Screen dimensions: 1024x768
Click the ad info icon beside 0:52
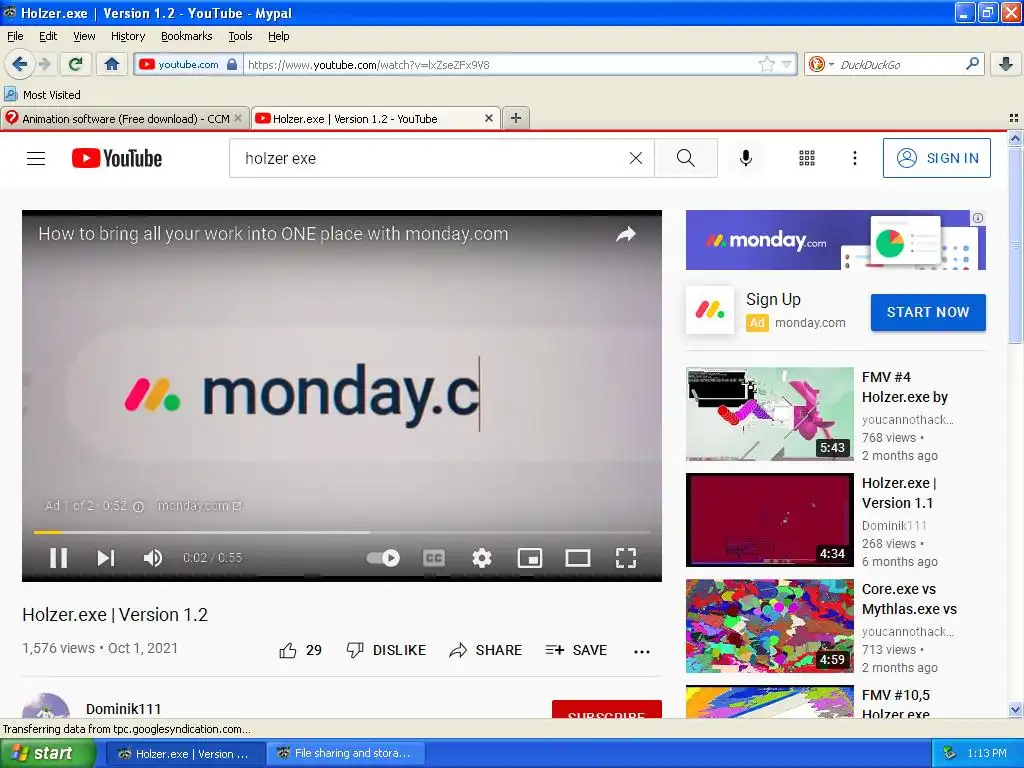(x=138, y=506)
